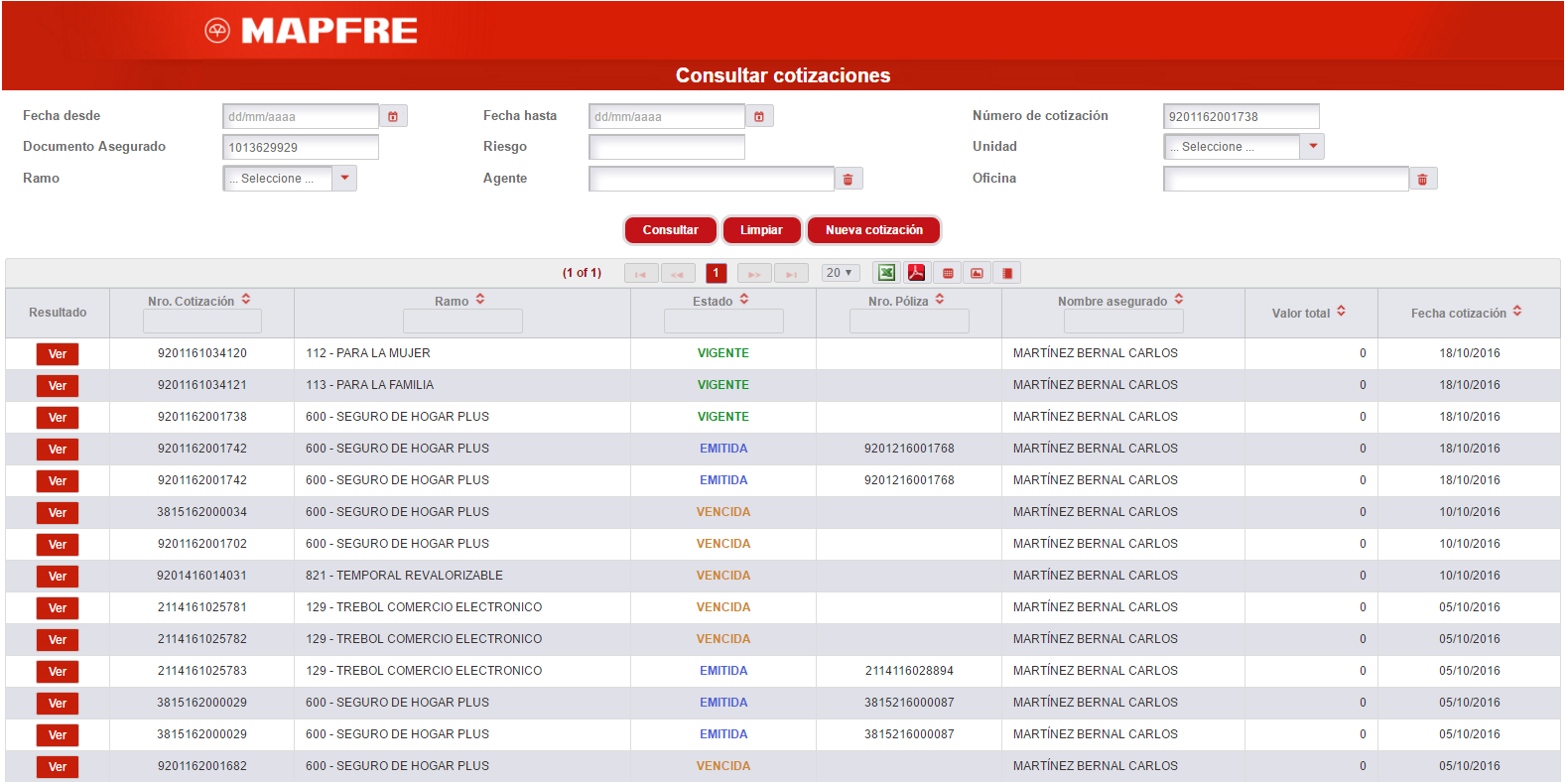Click the Consultar button

click(671, 230)
